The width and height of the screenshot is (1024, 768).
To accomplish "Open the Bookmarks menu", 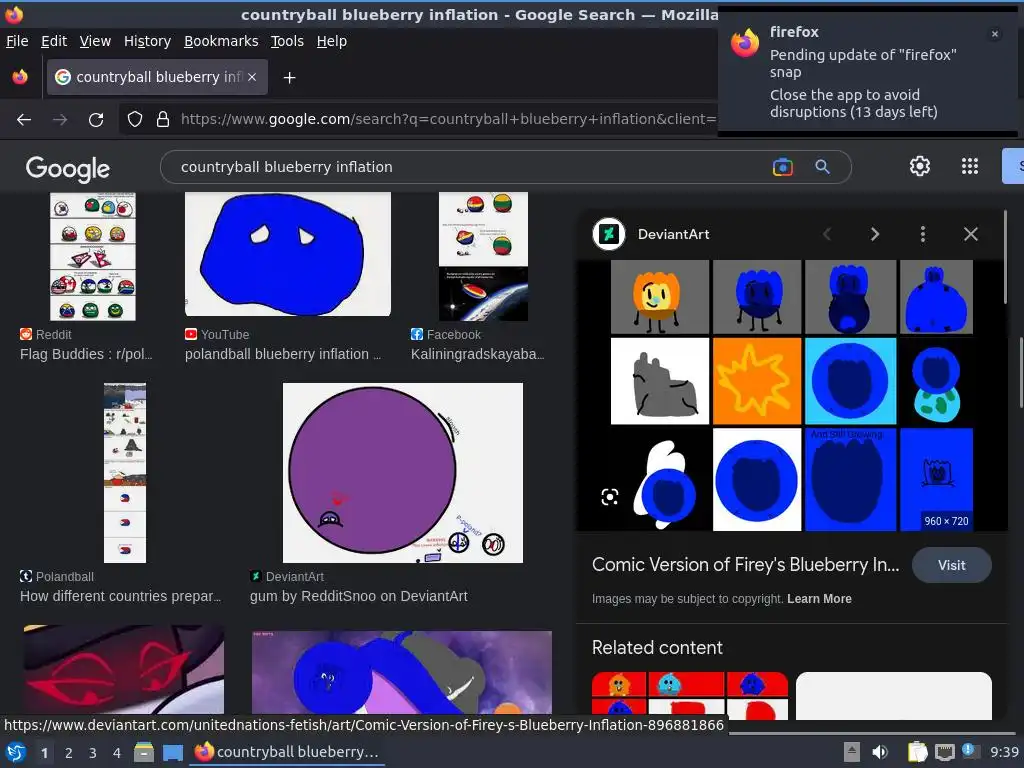I will 221,41.
